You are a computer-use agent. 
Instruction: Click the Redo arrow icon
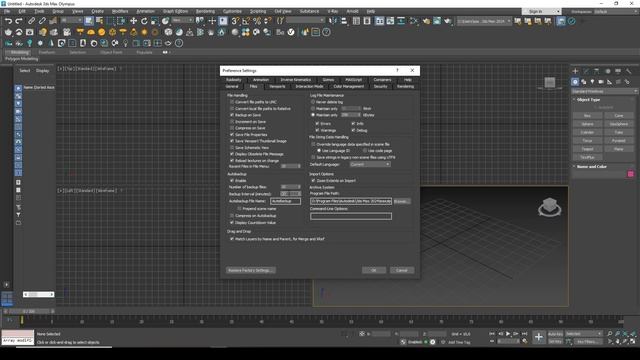[x=19, y=21]
